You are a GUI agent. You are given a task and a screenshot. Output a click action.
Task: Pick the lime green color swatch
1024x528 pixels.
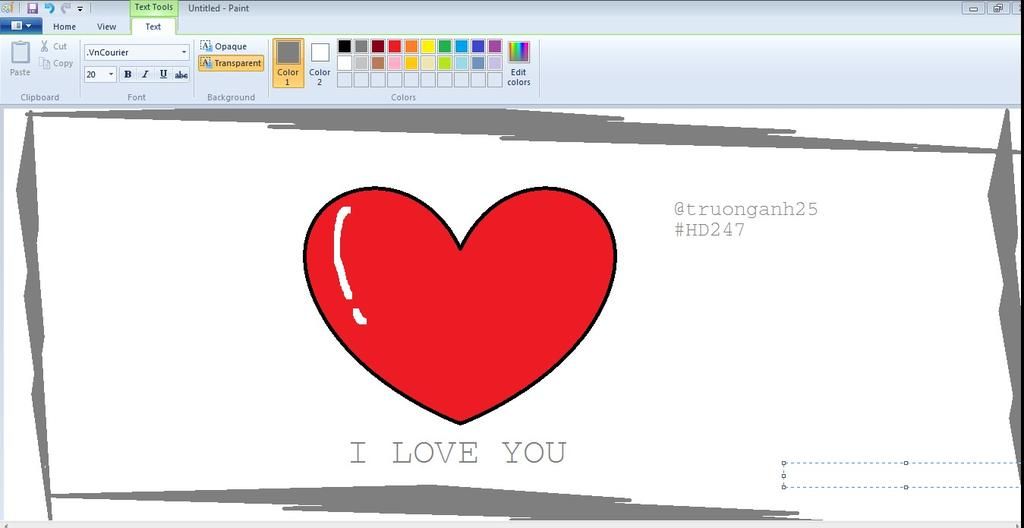pyautogui.click(x=445, y=63)
